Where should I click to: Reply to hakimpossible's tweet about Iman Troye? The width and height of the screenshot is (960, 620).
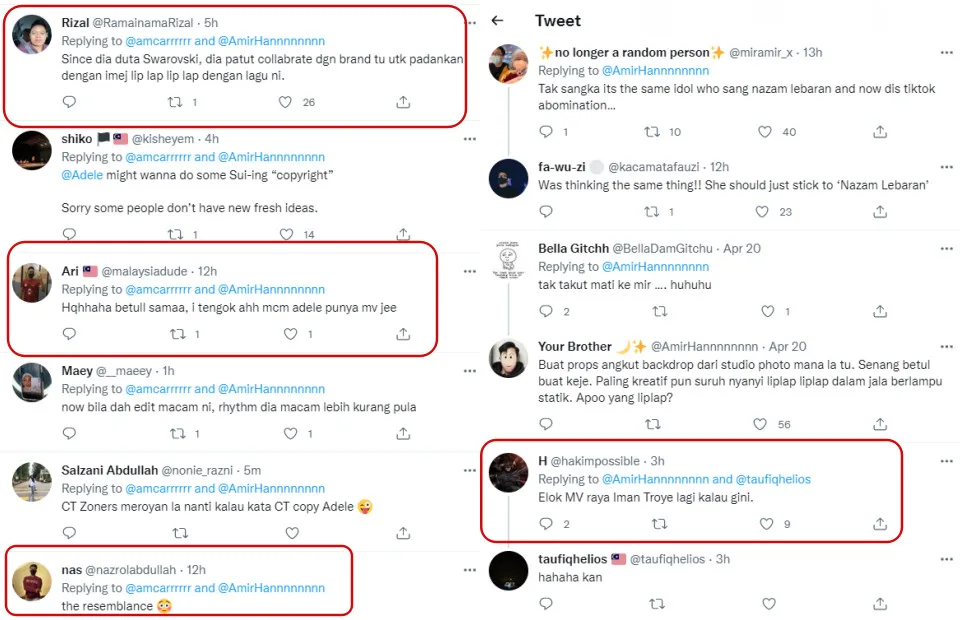pos(546,524)
